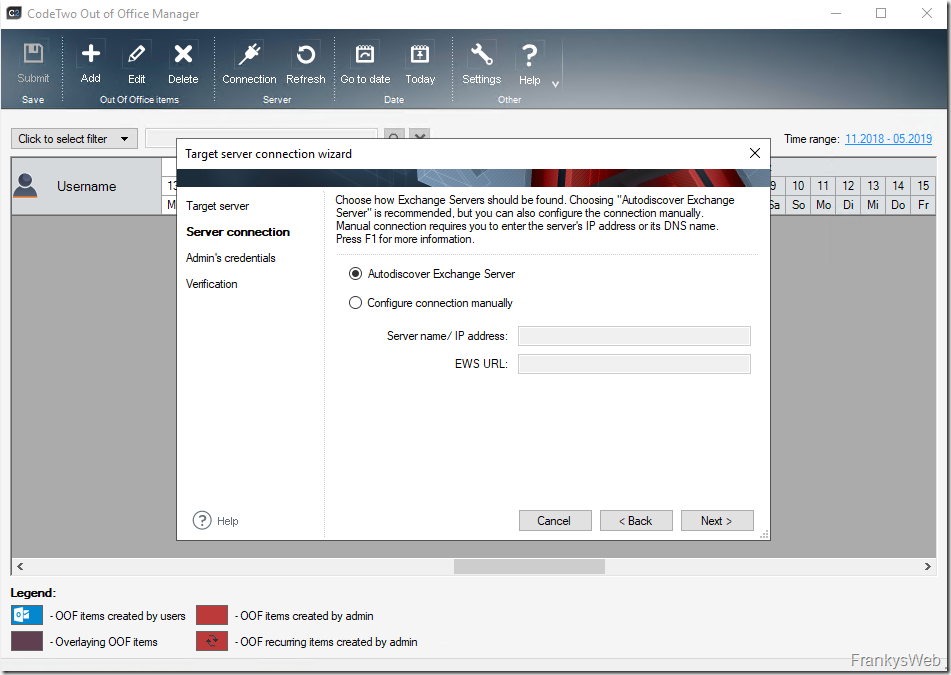Open the Click to select filter dropdown
Viewport: 951px width, 675px height.
point(75,139)
